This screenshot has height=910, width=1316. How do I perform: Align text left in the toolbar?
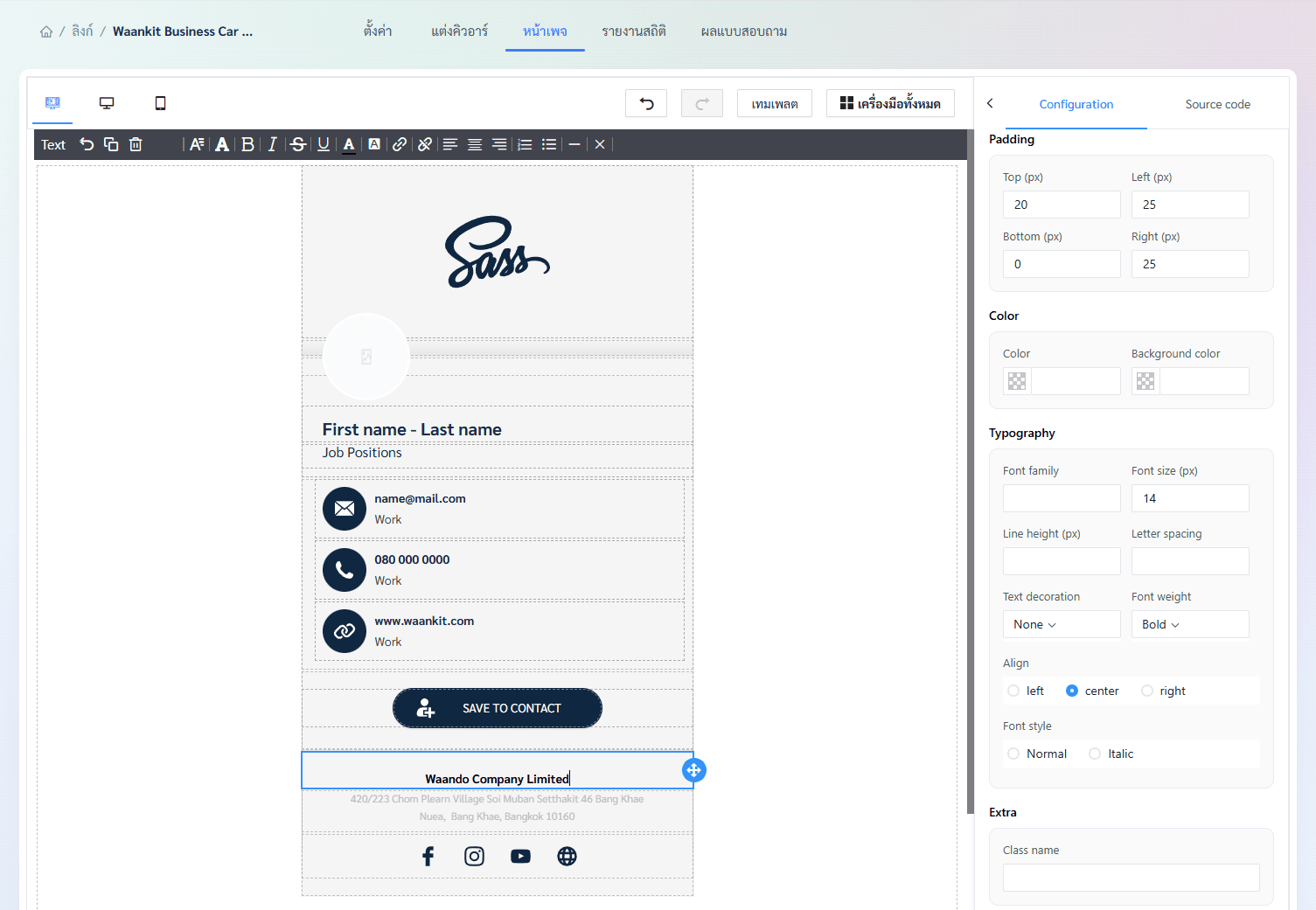[450, 144]
